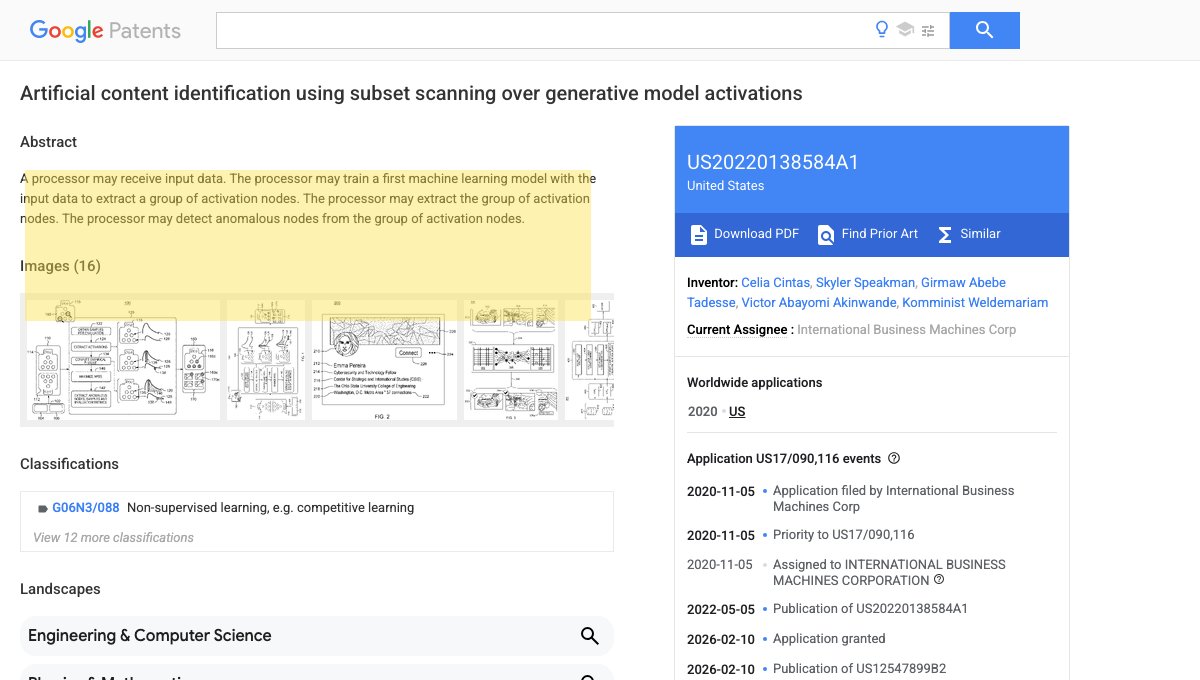Open Download PDF link
The image size is (1200, 680).
point(756,234)
